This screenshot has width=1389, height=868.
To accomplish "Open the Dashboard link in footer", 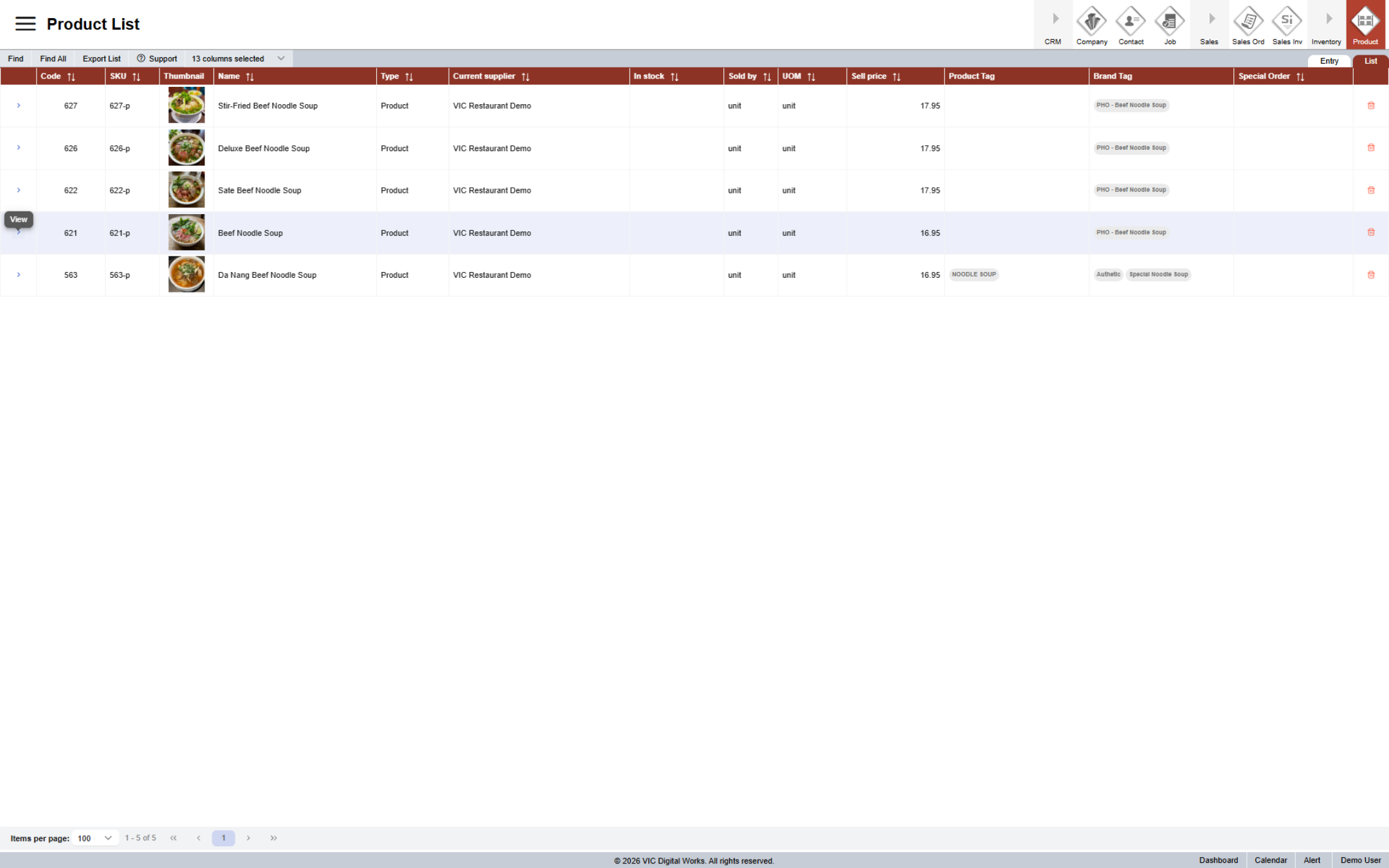I will click(1218, 860).
